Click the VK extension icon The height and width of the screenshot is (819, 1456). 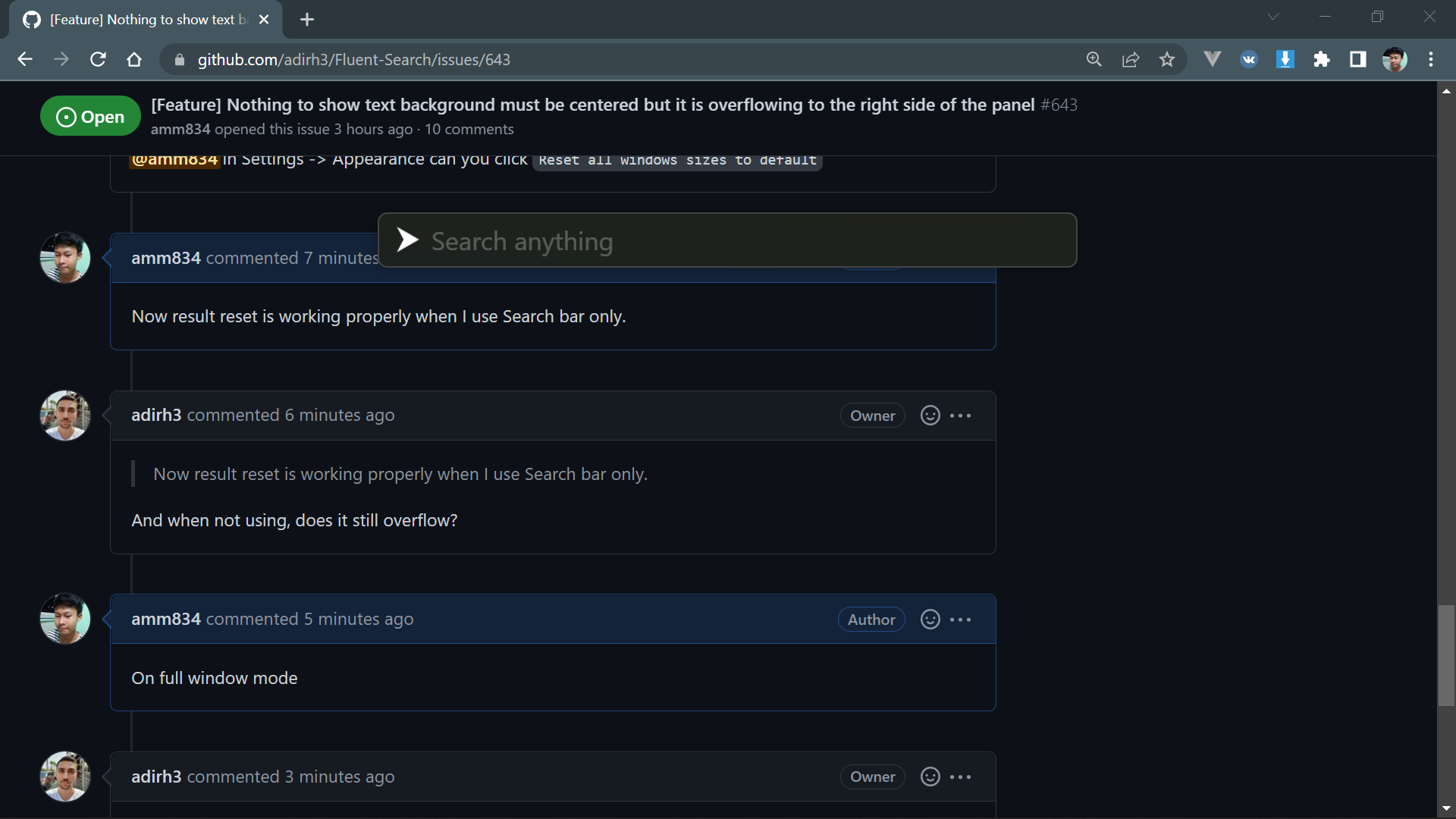point(1249,59)
